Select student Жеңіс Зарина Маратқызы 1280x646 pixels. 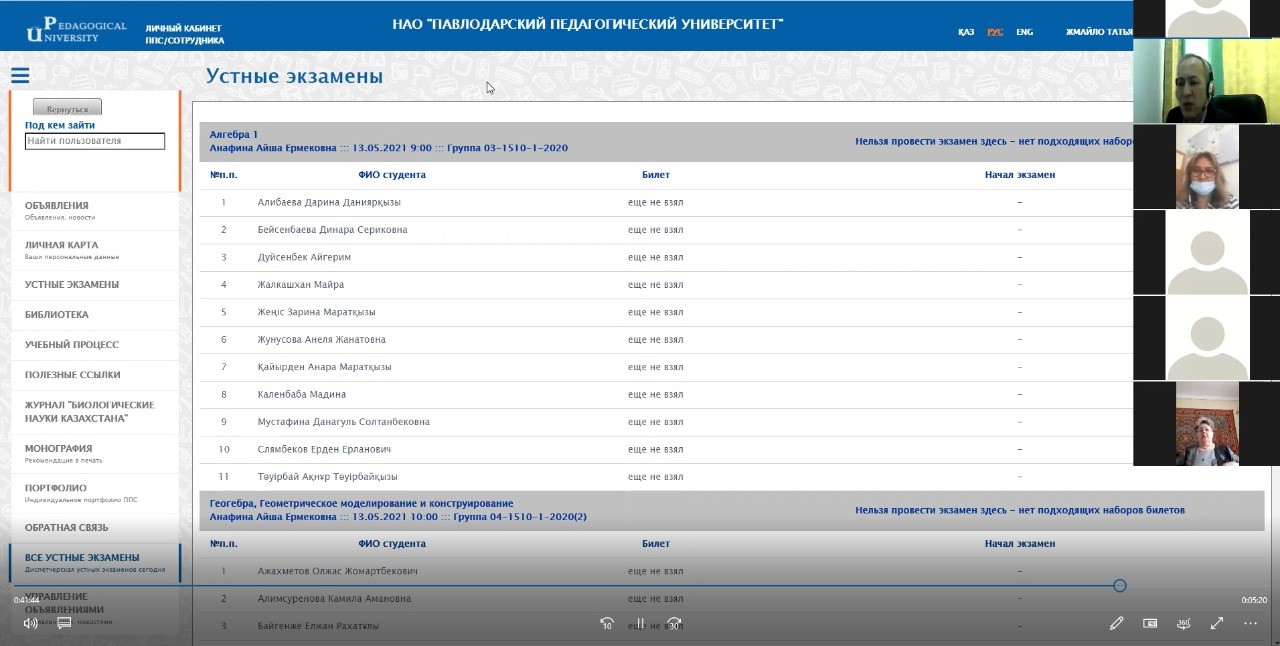tap(316, 312)
